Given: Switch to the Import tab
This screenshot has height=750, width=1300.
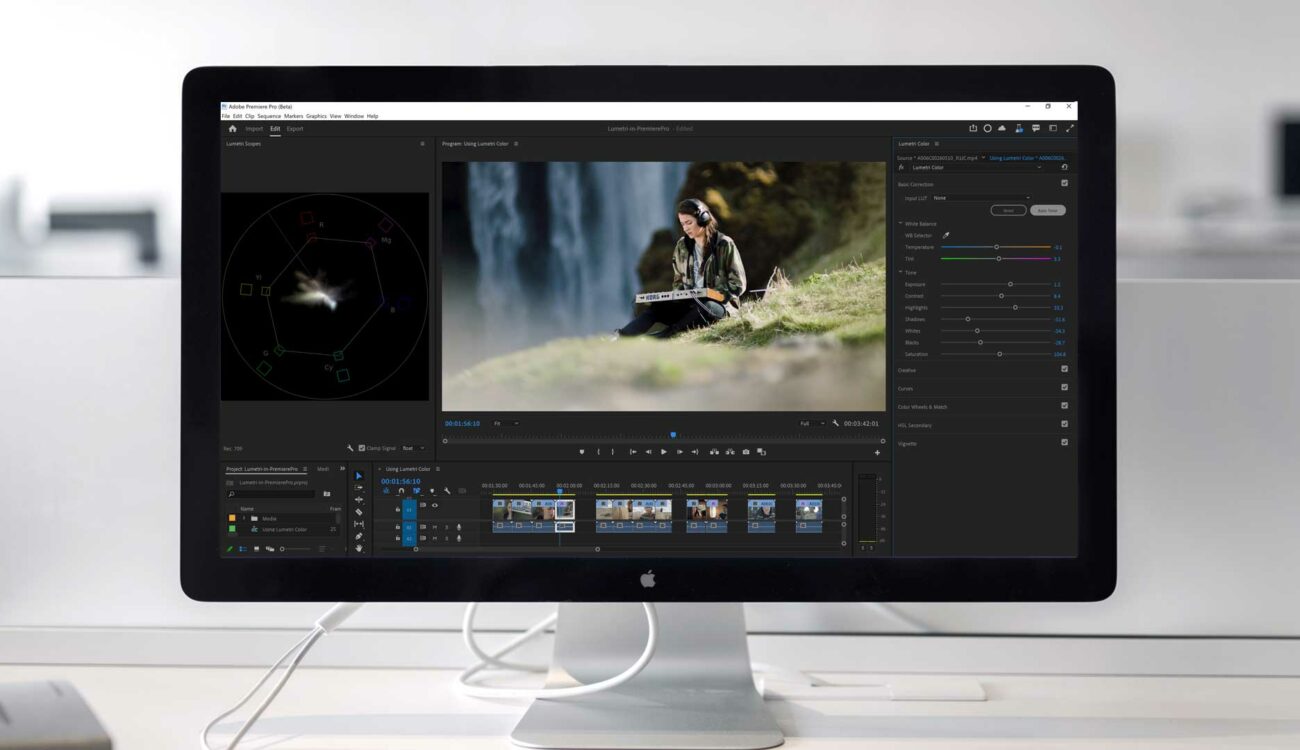Looking at the screenshot, I should point(255,129).
